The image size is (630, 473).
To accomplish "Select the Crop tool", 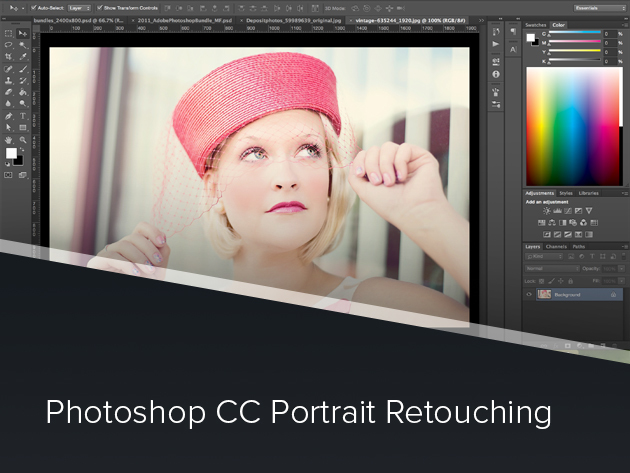I will click(8, 57).
